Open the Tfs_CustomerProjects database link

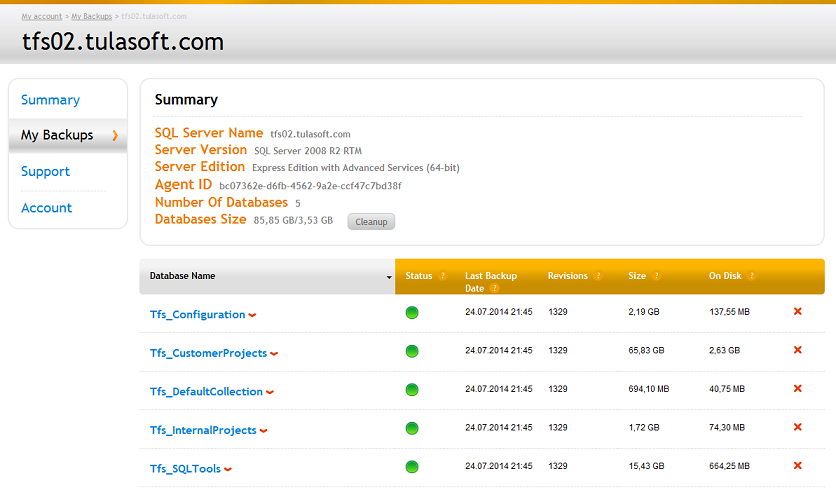pos(208,353)
